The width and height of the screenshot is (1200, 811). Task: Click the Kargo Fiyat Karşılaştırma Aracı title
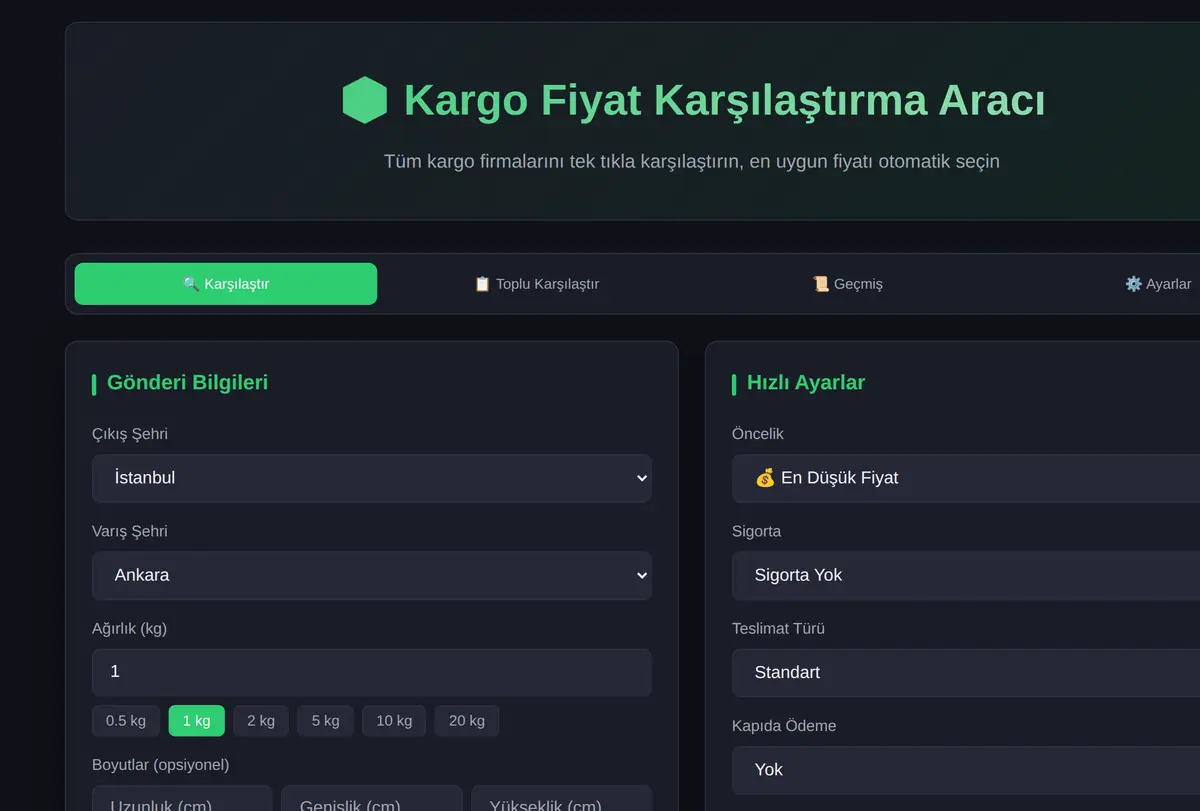pyautogui.click(x=725, y=100)
